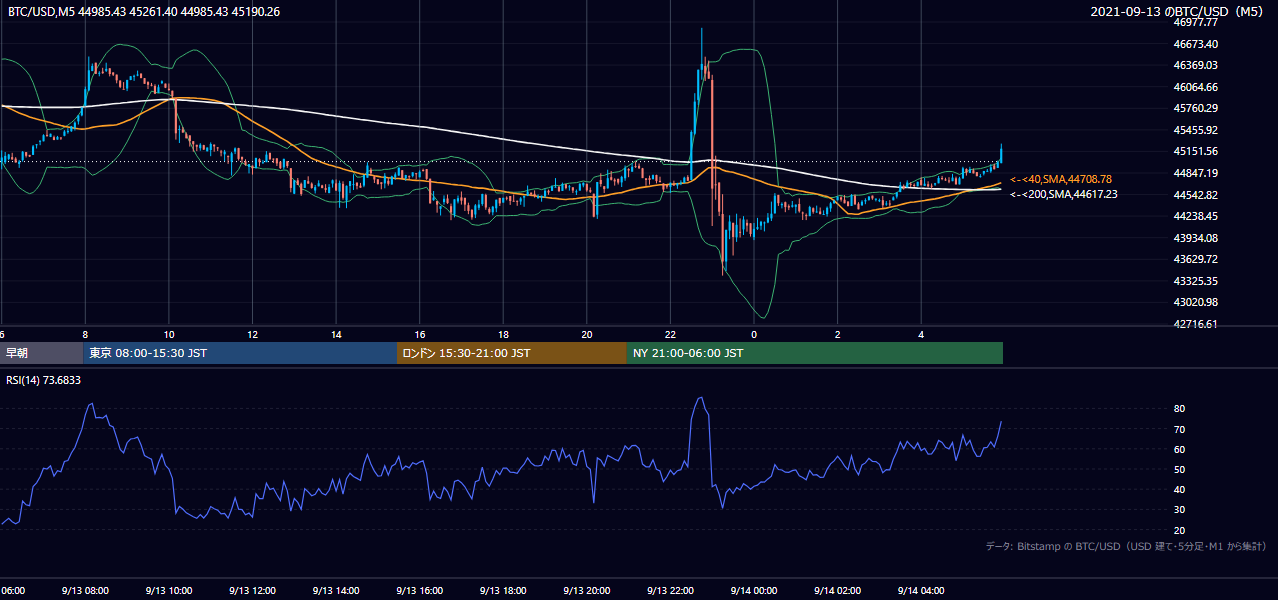Click the latest blue candle at chart's right end
This screenshot has width=1278, height=600.
1001,153
